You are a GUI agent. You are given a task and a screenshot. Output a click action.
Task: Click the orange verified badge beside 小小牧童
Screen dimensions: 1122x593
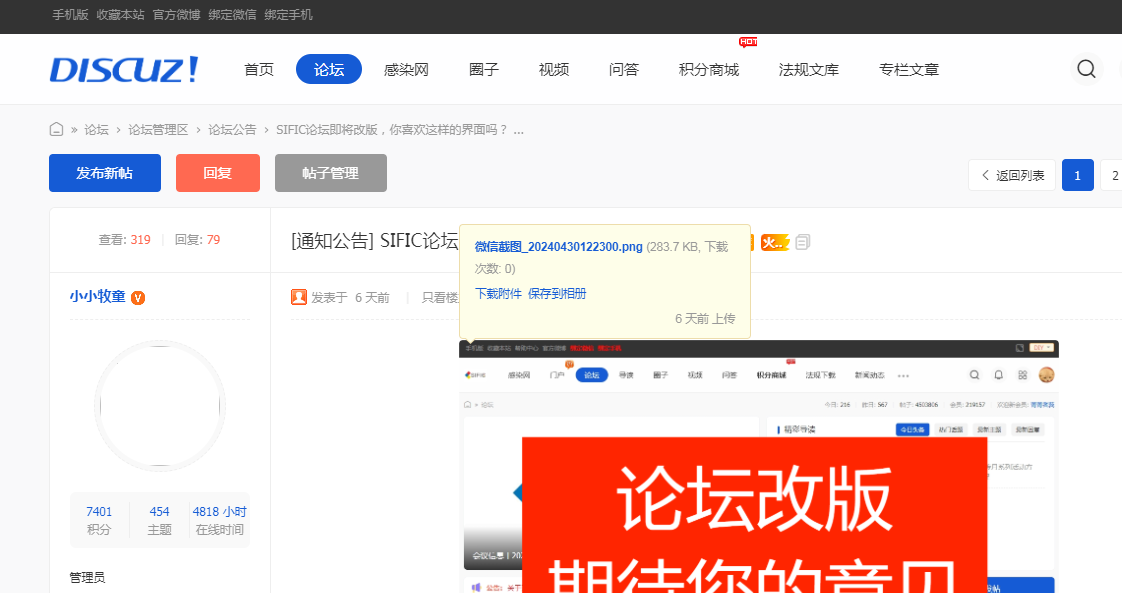tap(138, 297)
